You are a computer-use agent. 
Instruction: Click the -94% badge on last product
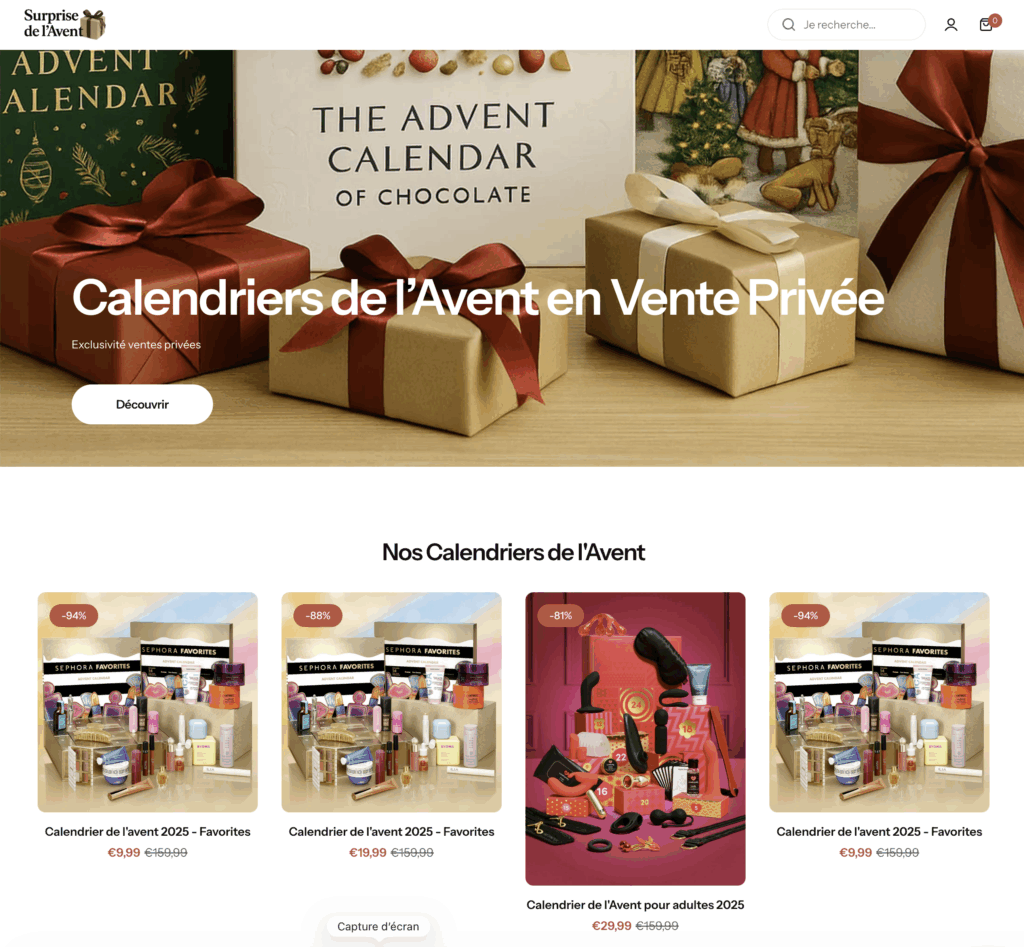(x=805, y=615)
